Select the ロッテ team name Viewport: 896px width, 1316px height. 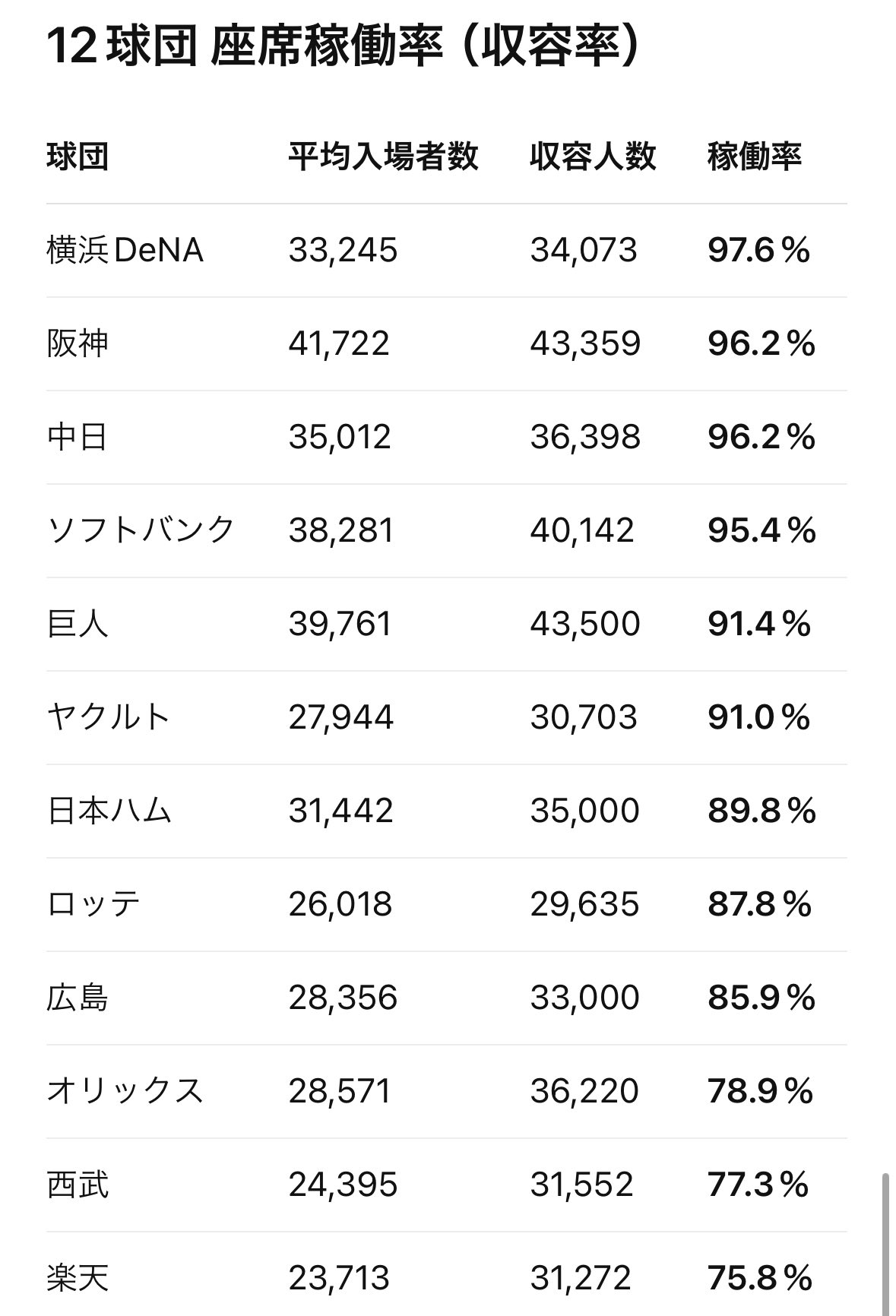tap(93, 904)
